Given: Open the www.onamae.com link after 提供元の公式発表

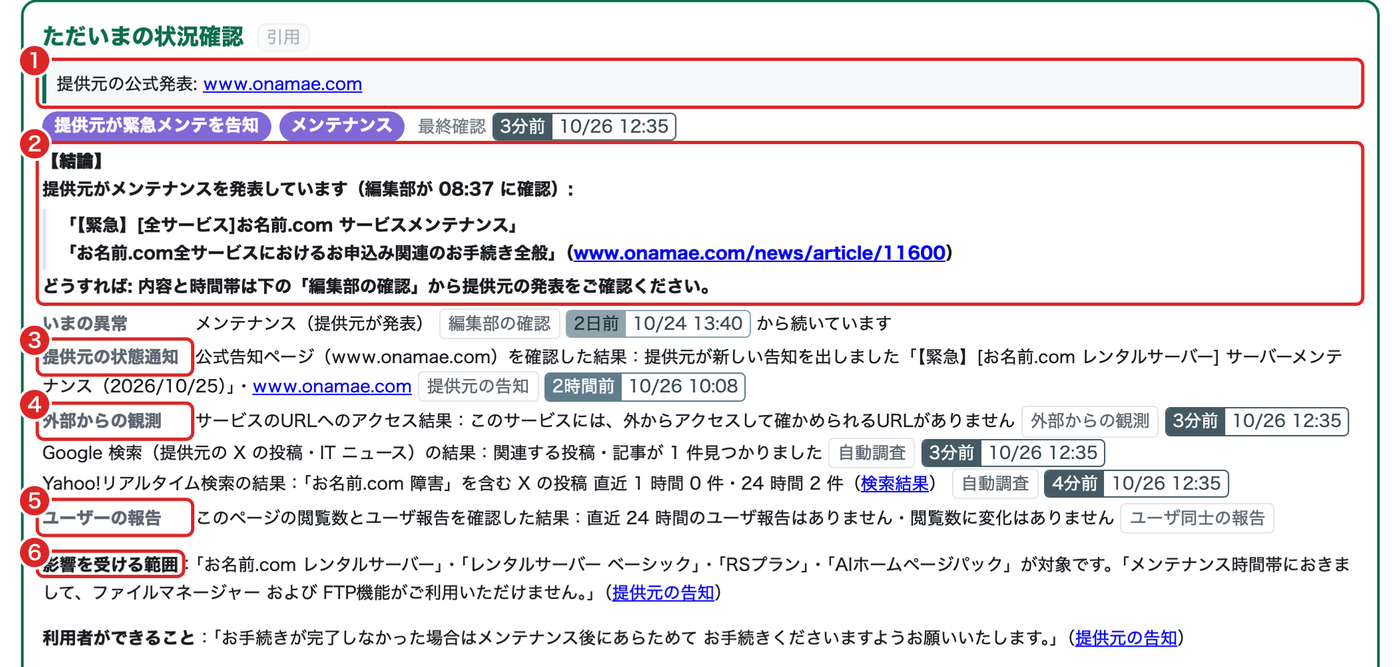Looking at the screenshot, I should pos(282,84).
